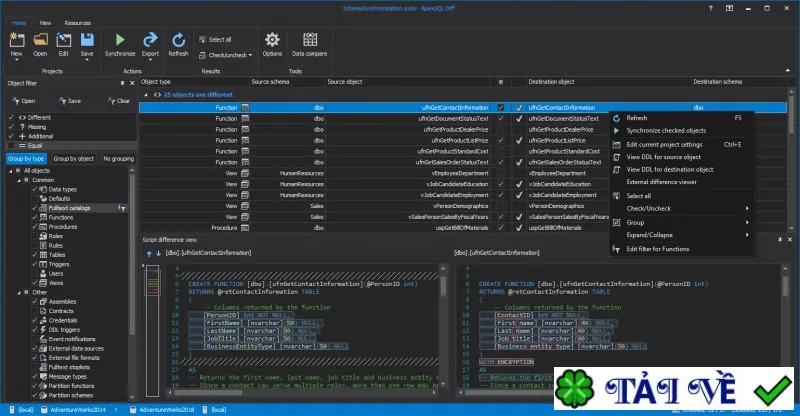Viewport: 800px width, 416px height.
Task: Open Options gear icon
Action: [272, 39]
